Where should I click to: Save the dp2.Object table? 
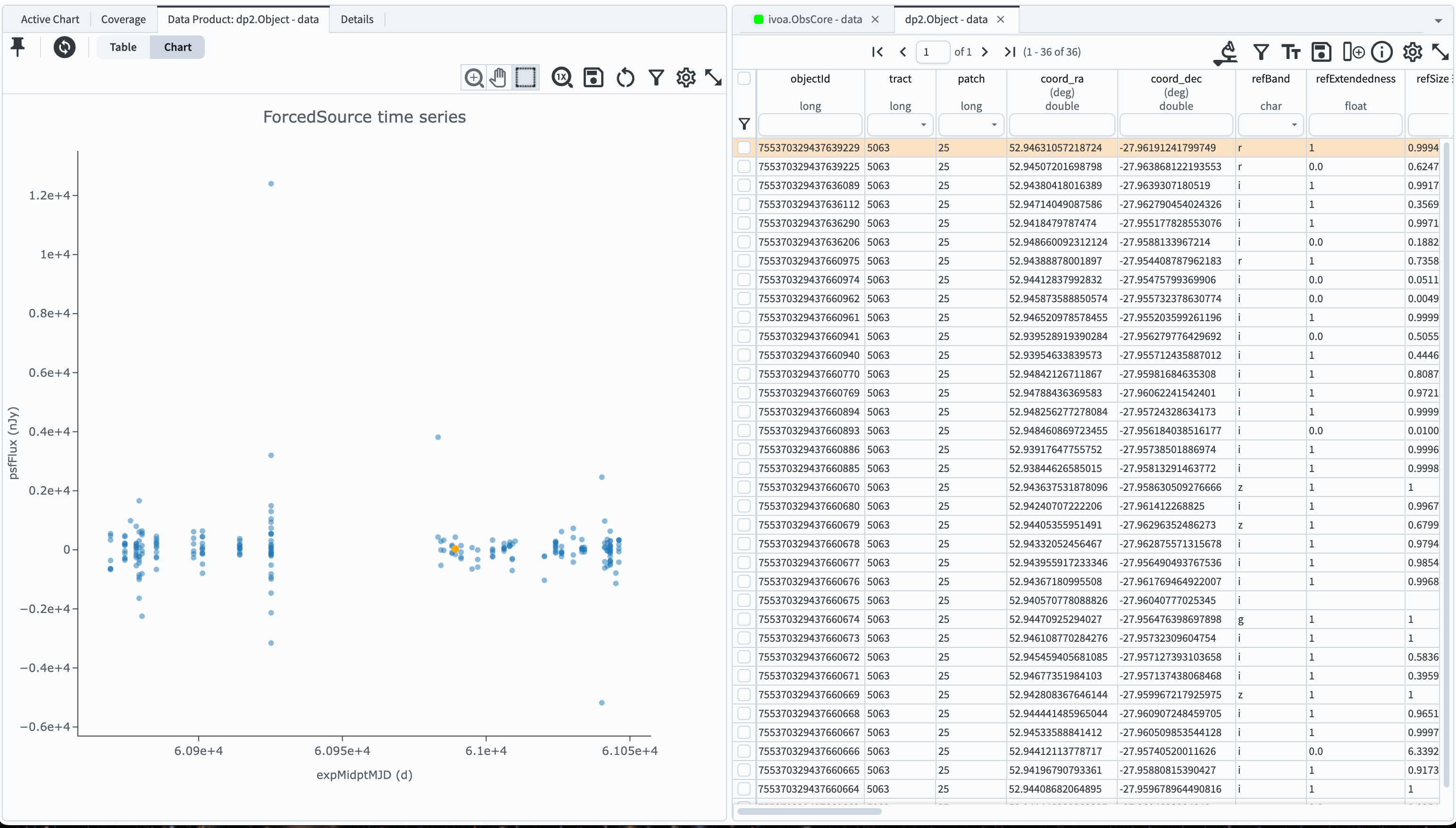tap(1321, 52)
